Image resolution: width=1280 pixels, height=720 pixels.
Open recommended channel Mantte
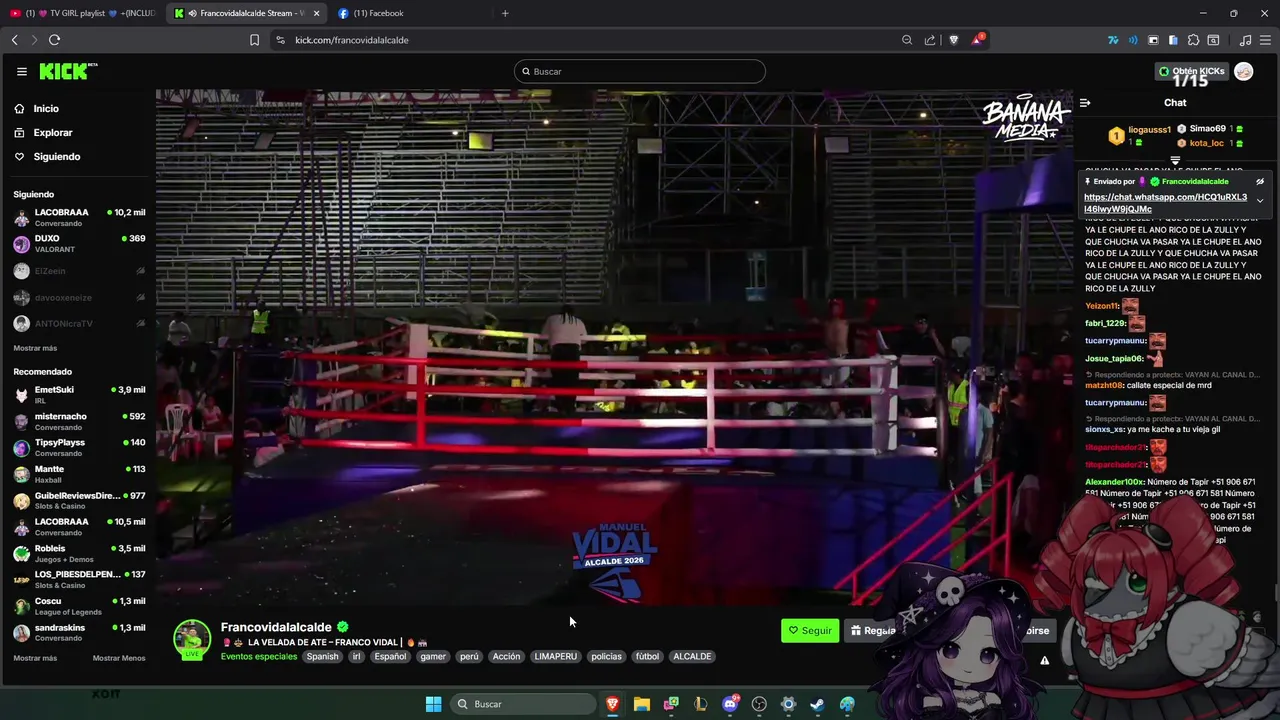[x=79, y=474]
